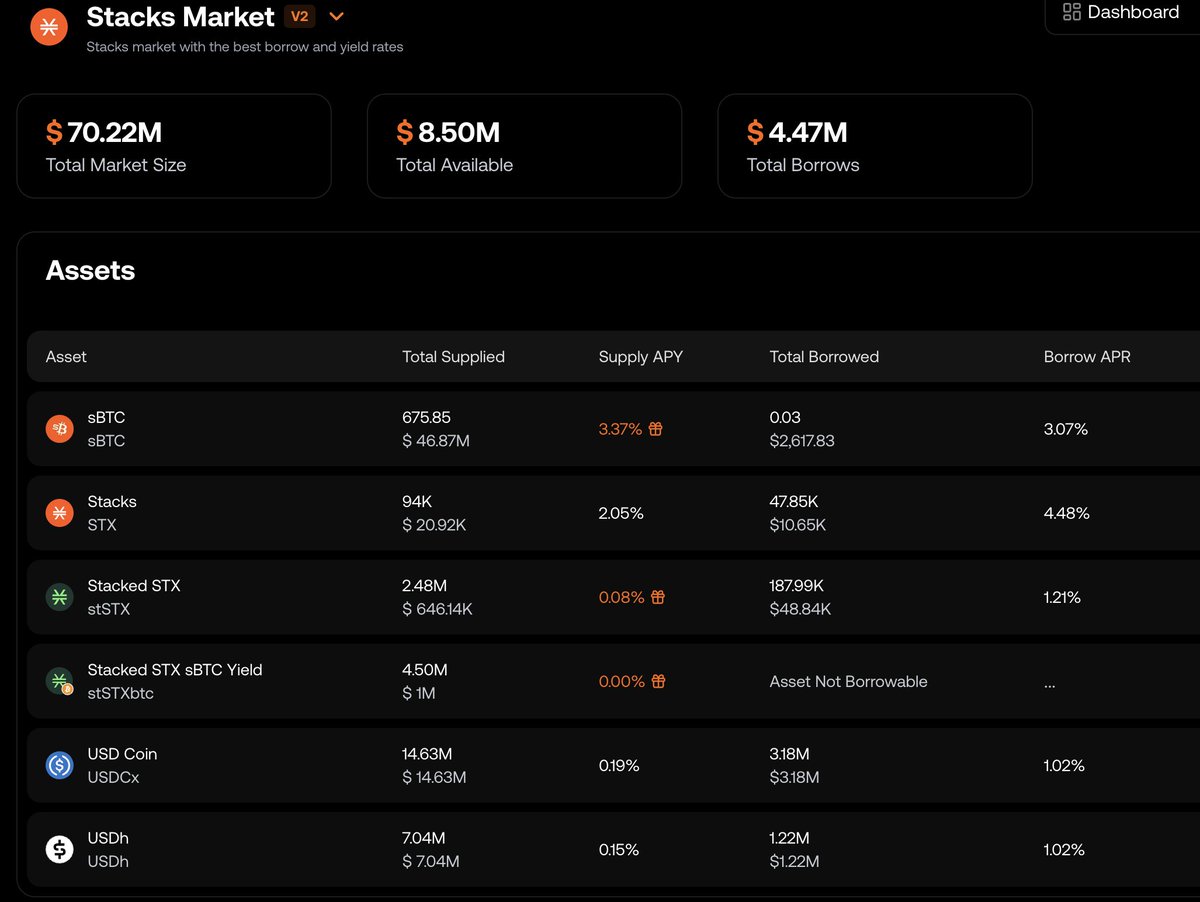Click the 1.21% borrow APR value
This screenshot has width=1200, height=902.
(1062, 597)
